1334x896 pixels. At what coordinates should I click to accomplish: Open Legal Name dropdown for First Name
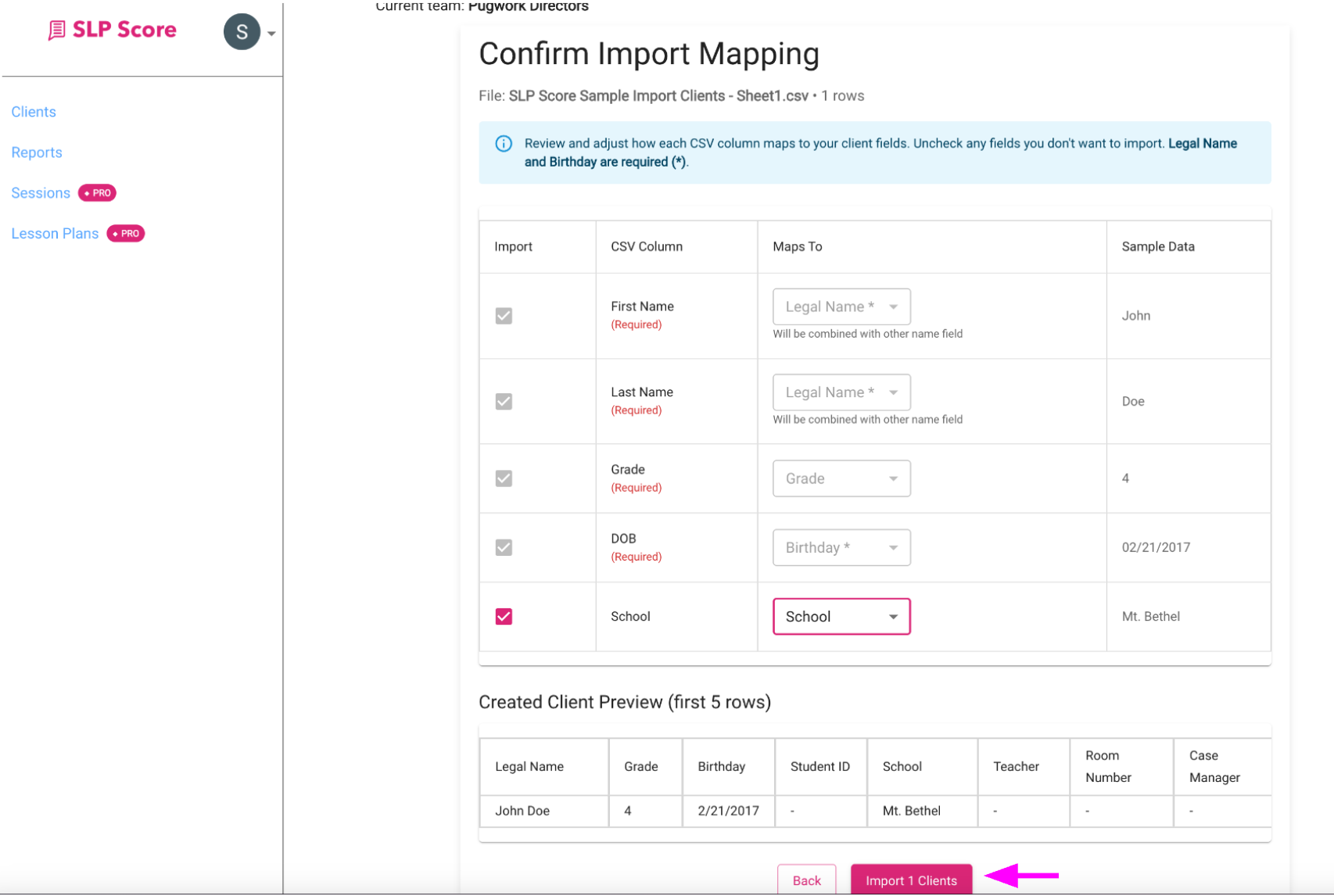click(x=841, y=306)
